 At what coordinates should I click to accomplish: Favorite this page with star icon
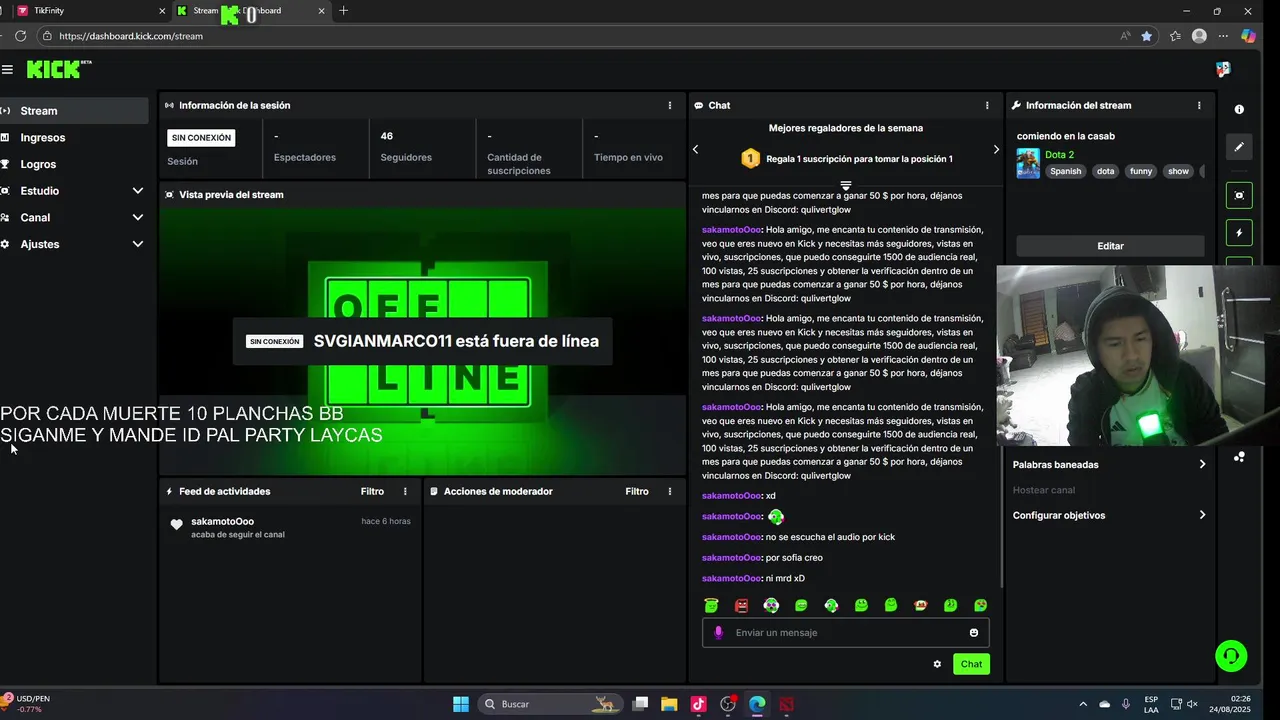[1146, 36]
